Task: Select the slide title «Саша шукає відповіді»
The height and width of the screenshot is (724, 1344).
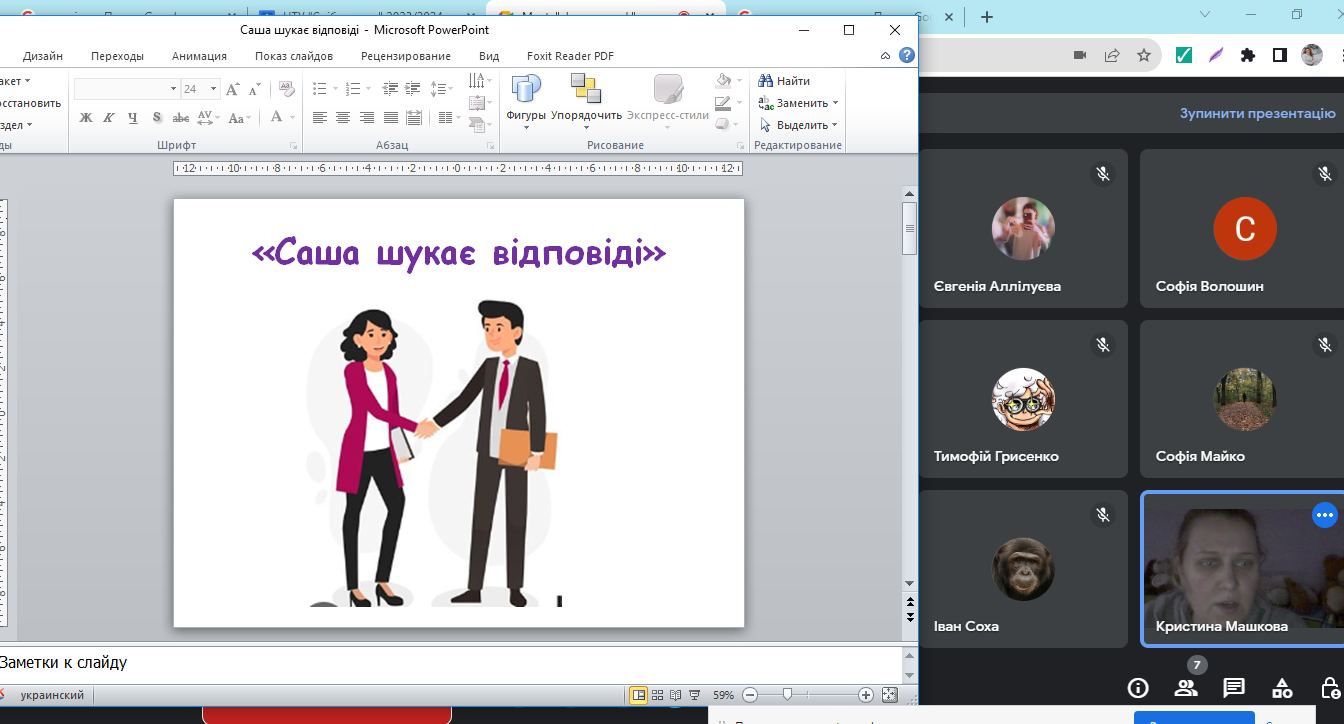Action: [x=459, y=253]
